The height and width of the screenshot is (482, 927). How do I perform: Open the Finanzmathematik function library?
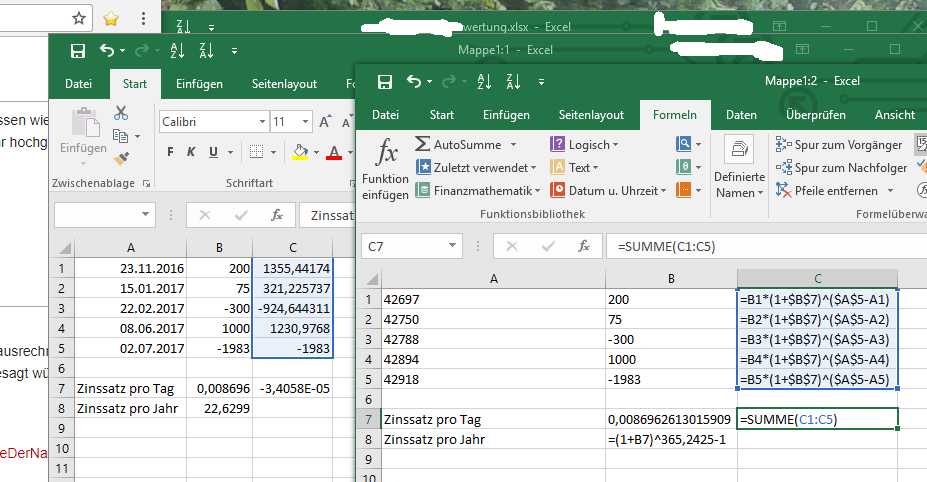click(x=478, y=190)
